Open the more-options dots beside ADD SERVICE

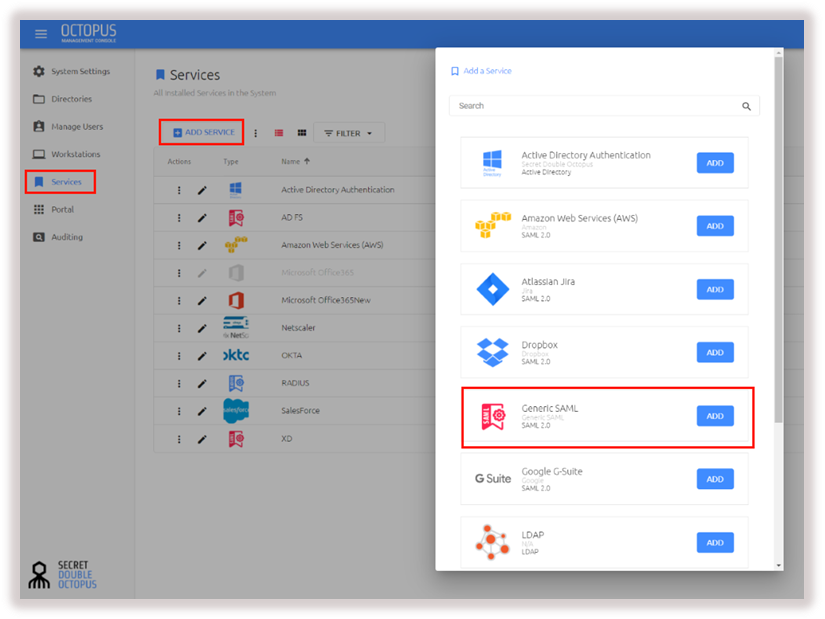click(x=256, y=133)
